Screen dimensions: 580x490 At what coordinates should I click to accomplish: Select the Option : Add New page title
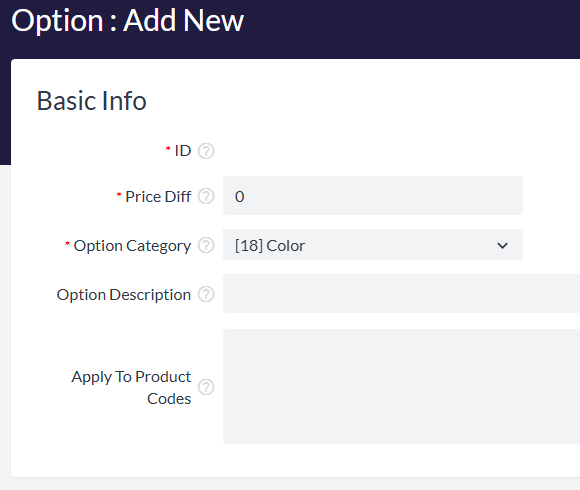pyautogui.click(x=128, y=21)
